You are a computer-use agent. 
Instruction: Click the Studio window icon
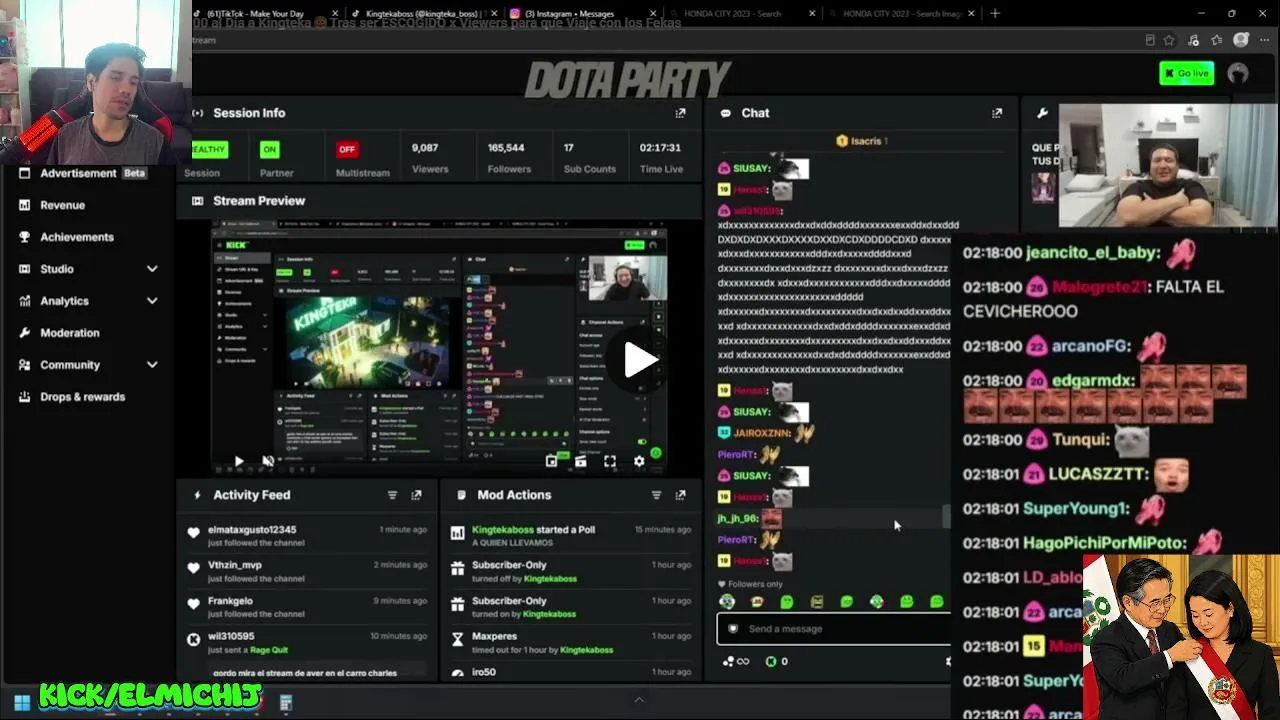point(24,269)
